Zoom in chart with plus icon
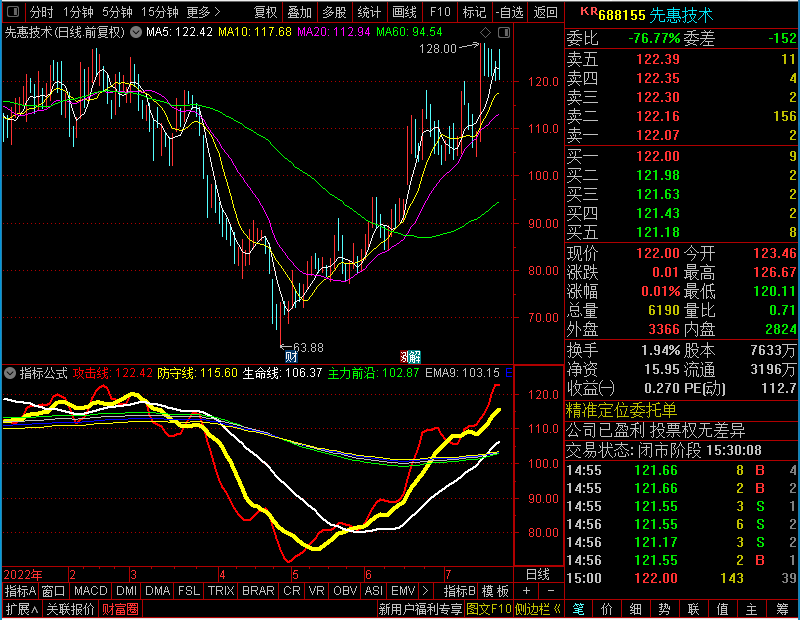The image size is (800, 620). pyautogui.click(x=526, y=591)
